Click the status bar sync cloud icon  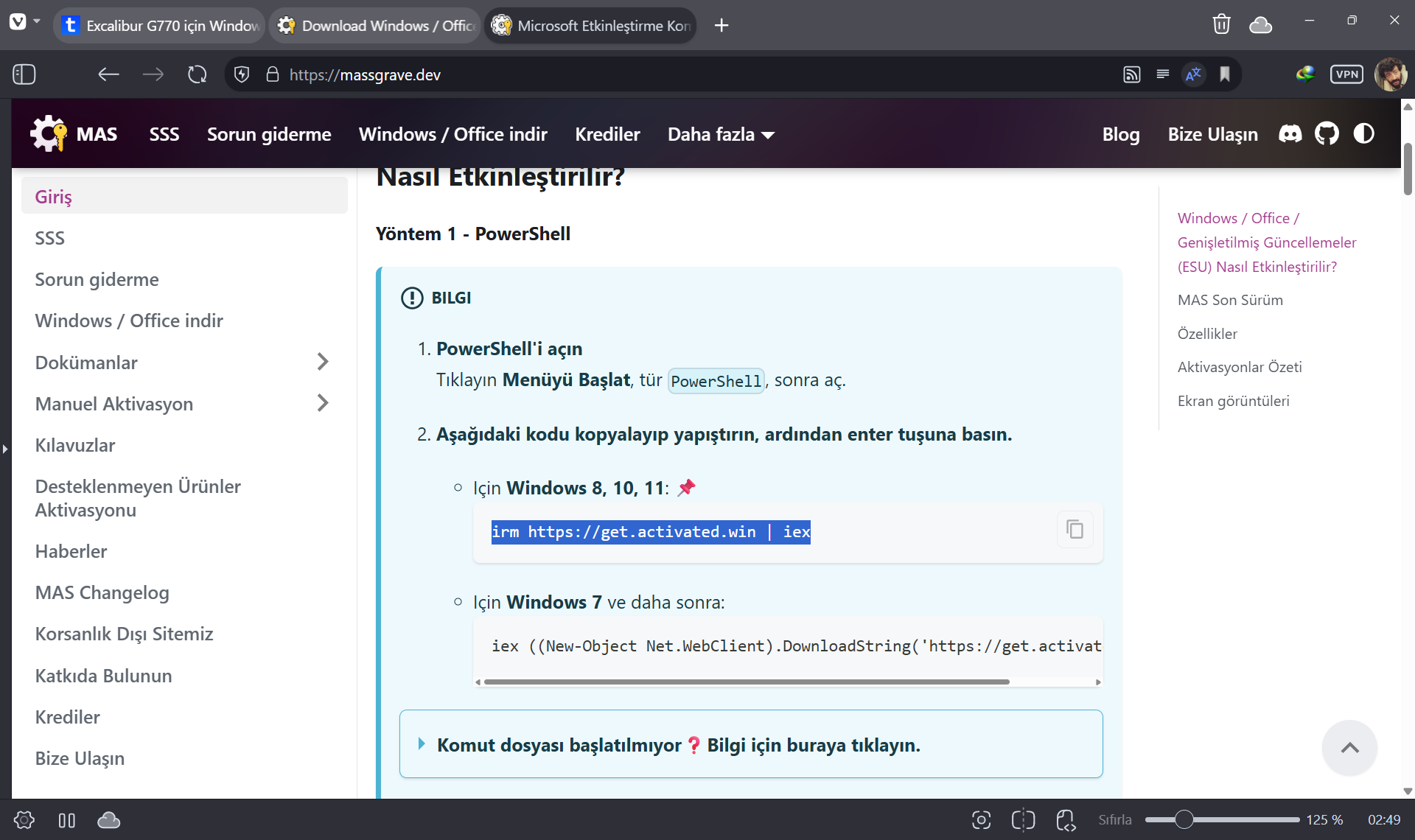point(109,820)
